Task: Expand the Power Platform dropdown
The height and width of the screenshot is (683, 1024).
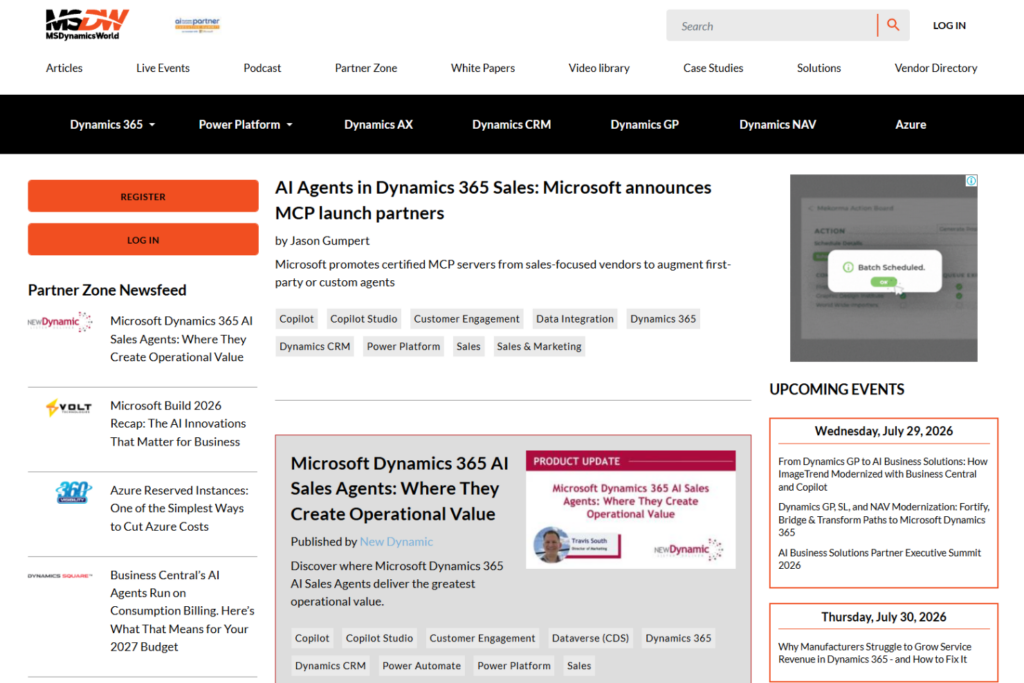Action: (x=246, y=124)
